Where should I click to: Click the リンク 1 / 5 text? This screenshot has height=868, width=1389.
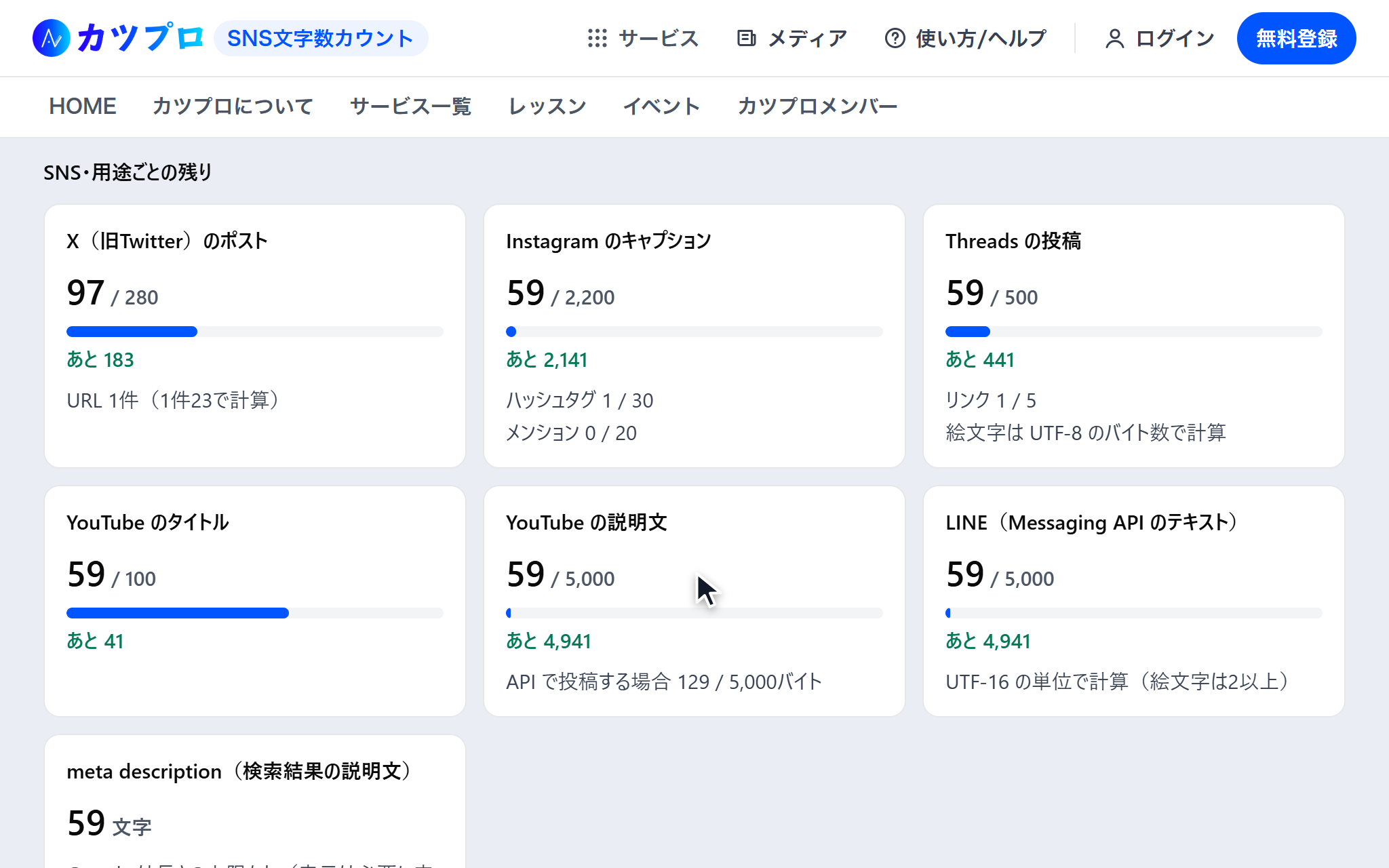click(x=991, y=400)
